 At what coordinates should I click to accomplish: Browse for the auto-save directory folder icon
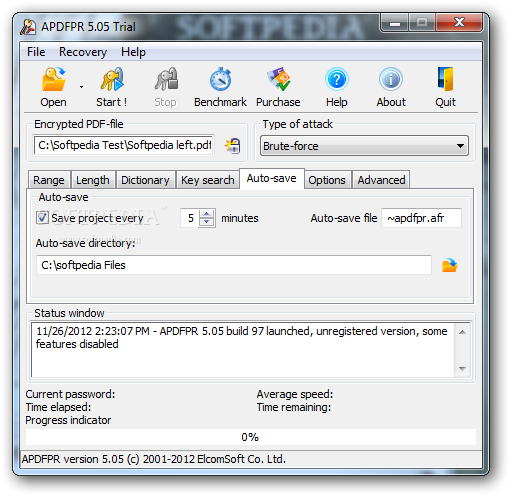pos(450,265)
